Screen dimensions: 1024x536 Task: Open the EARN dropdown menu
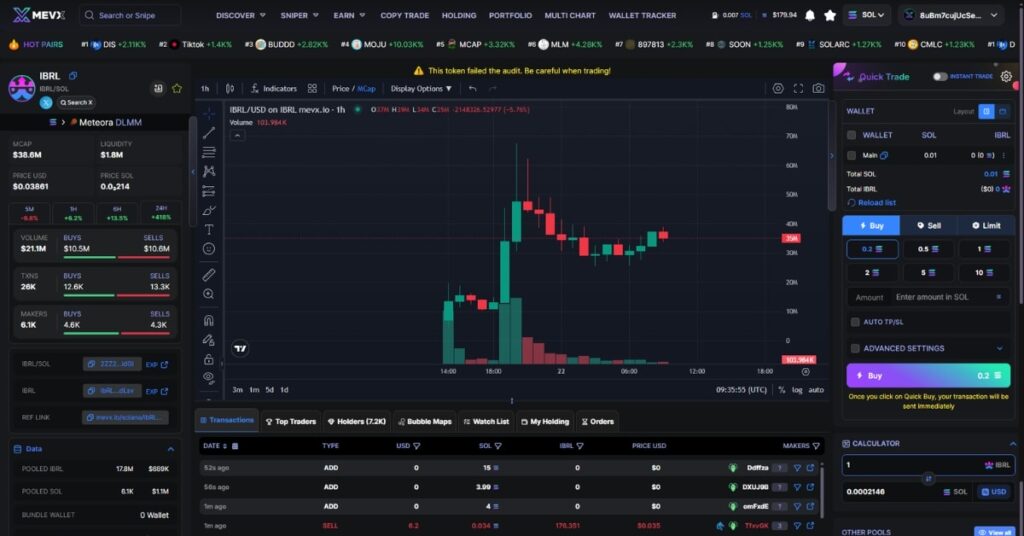point(349,15)
